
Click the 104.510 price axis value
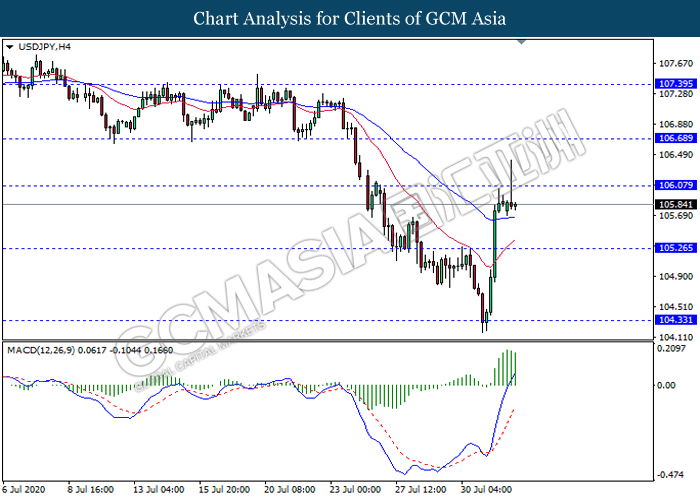pyautogui.click(x=676, y=307)
